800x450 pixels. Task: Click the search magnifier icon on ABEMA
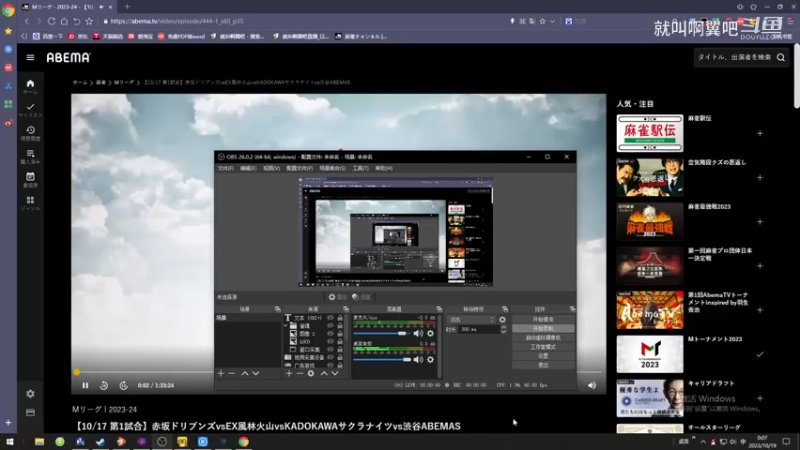click(781, 58)
